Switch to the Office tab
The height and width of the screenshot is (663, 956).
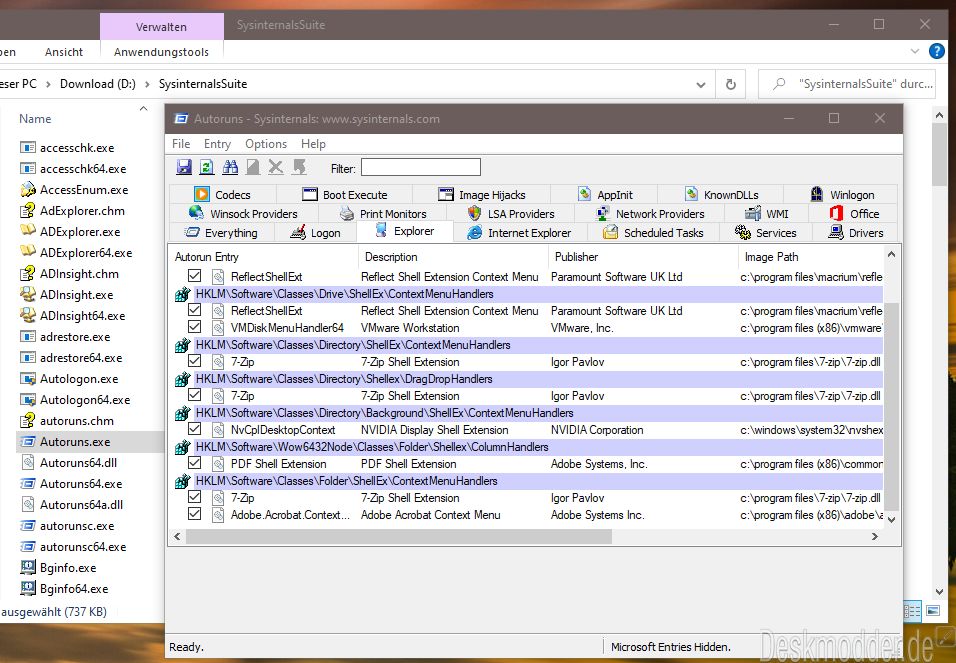[x=854, y=213]
